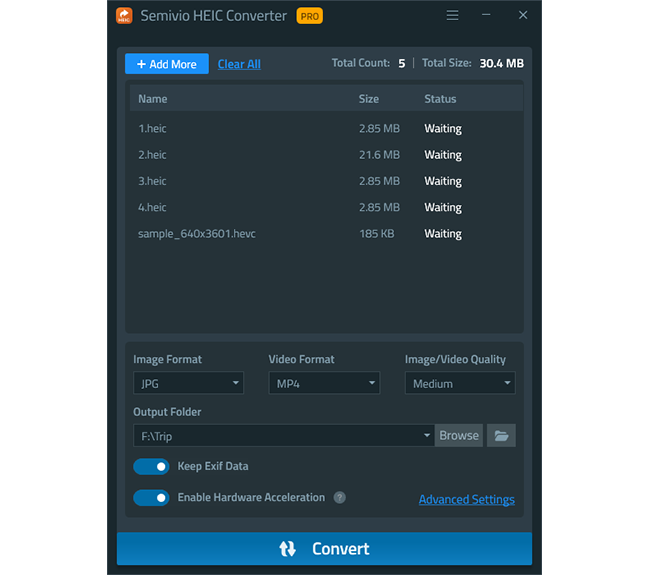Click the Browse button

pyautogui.click(x=459, y=435)
